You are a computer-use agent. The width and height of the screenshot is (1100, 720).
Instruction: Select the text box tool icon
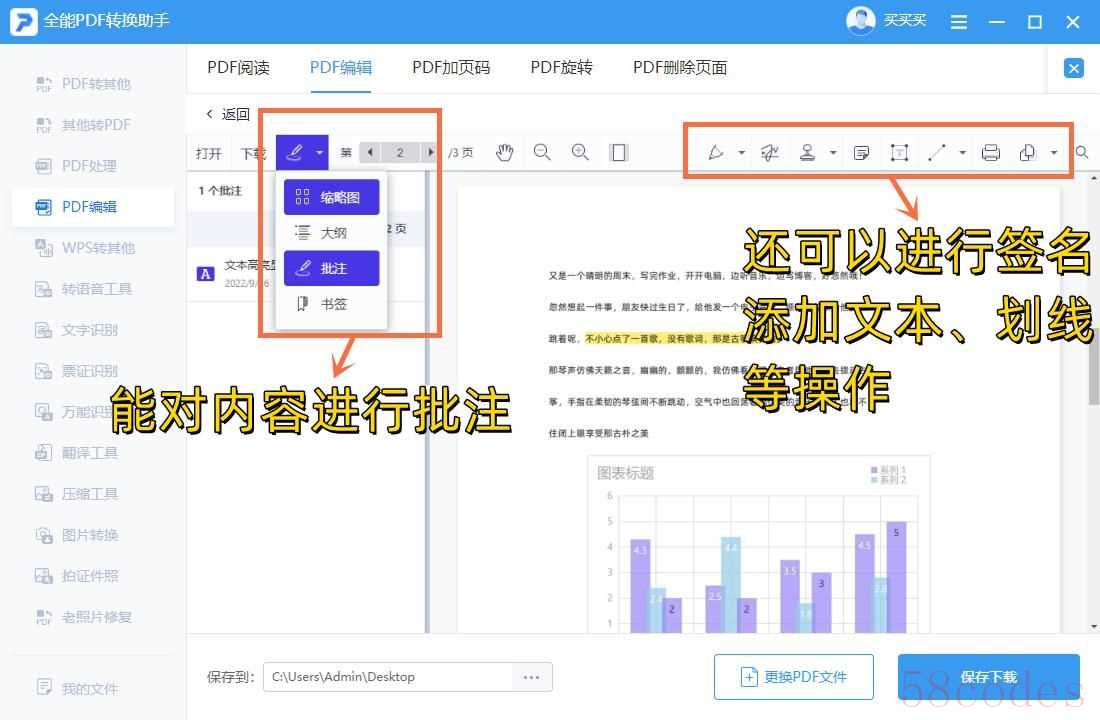899,153
